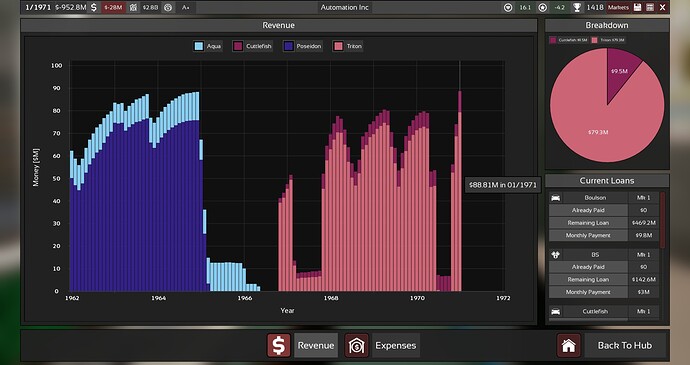Screen dimensions: 690x365
Task: Click the light blue Aqua color swatch
Action: [x=199, y=46]
